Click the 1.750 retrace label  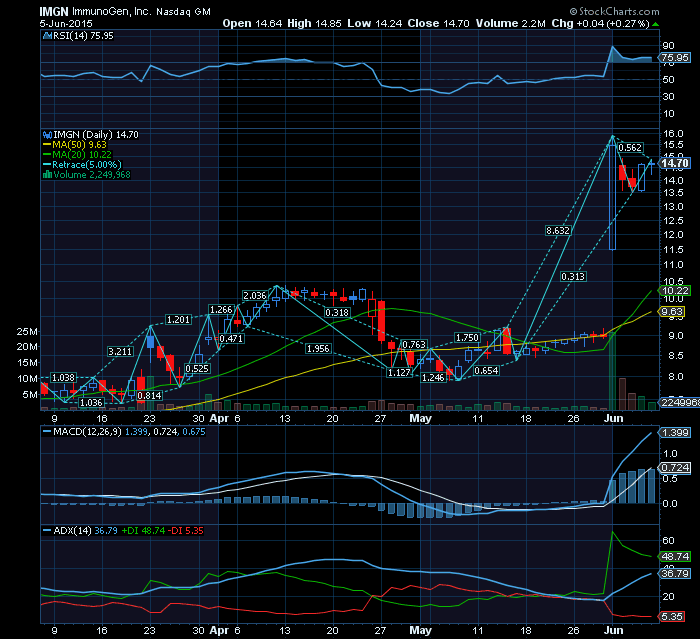[x=467, y=338]
